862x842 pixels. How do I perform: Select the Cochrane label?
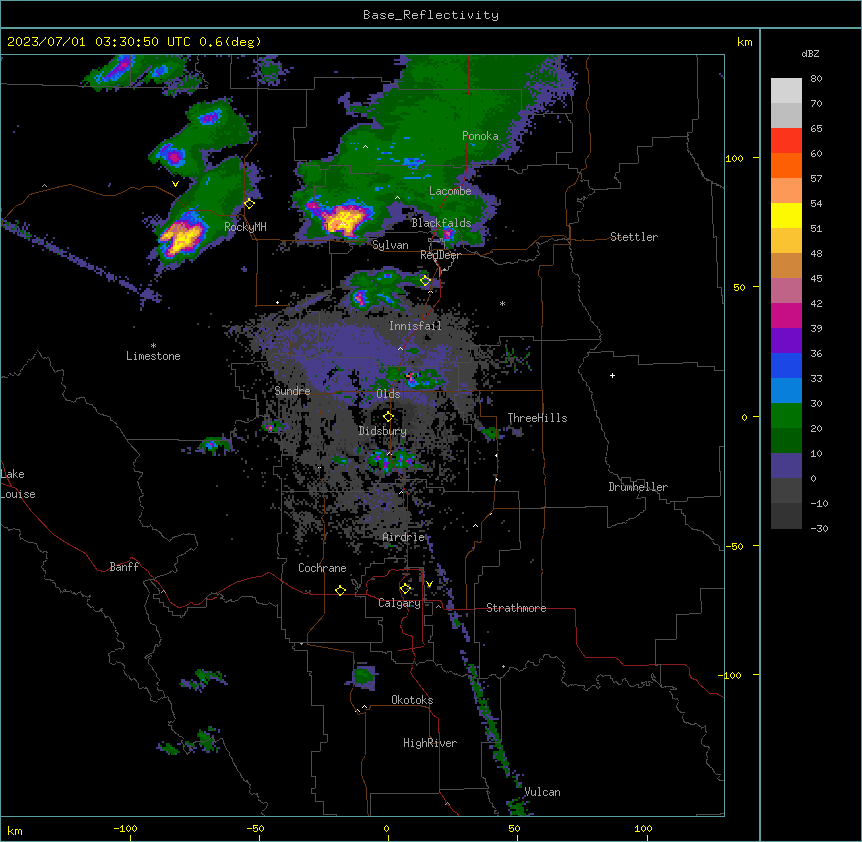pos(322,568)
